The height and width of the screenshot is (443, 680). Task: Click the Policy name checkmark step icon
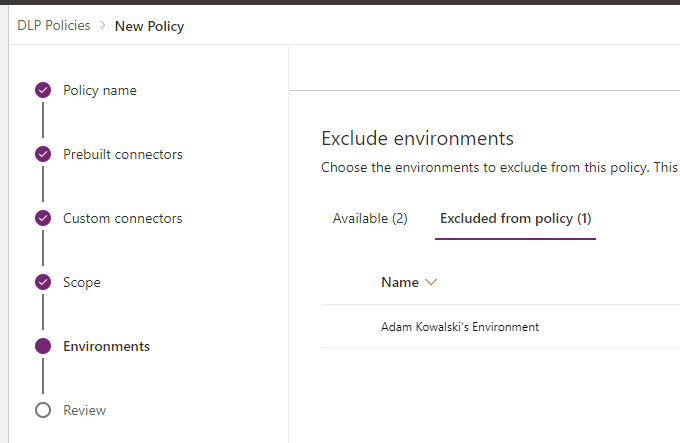(x=43, y=90)
